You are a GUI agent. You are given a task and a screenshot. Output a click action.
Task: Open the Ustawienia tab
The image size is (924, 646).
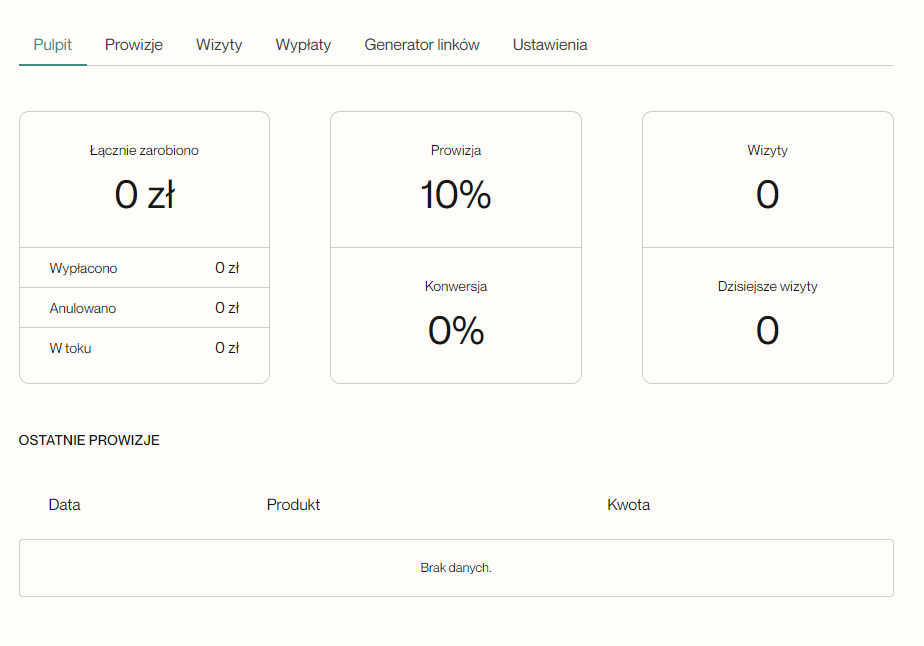click(x=550, y=45)
